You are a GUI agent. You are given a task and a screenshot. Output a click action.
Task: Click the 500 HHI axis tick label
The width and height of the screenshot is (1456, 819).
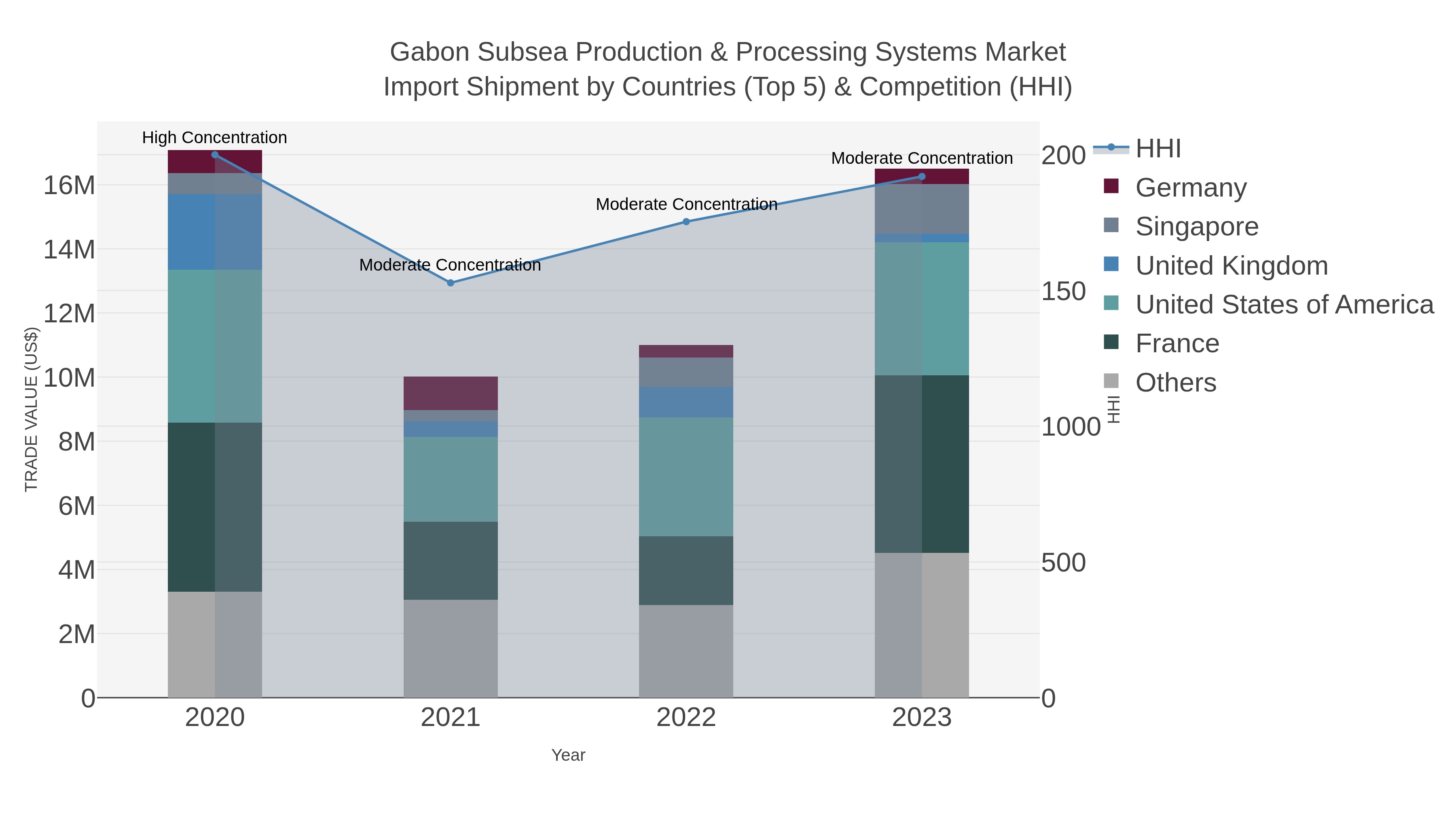1064,563
